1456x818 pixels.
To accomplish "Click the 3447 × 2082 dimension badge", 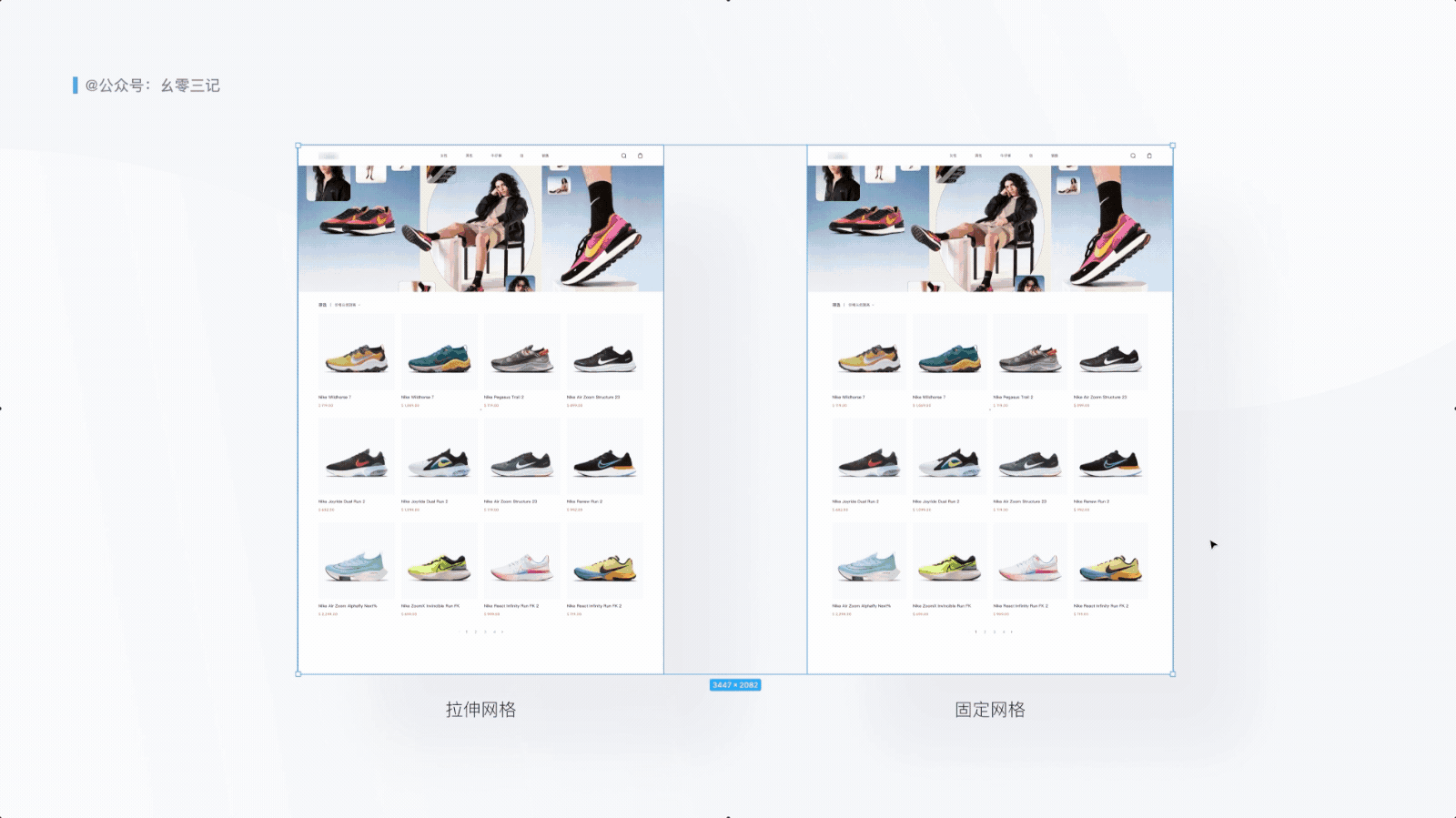I will point(735,685).
